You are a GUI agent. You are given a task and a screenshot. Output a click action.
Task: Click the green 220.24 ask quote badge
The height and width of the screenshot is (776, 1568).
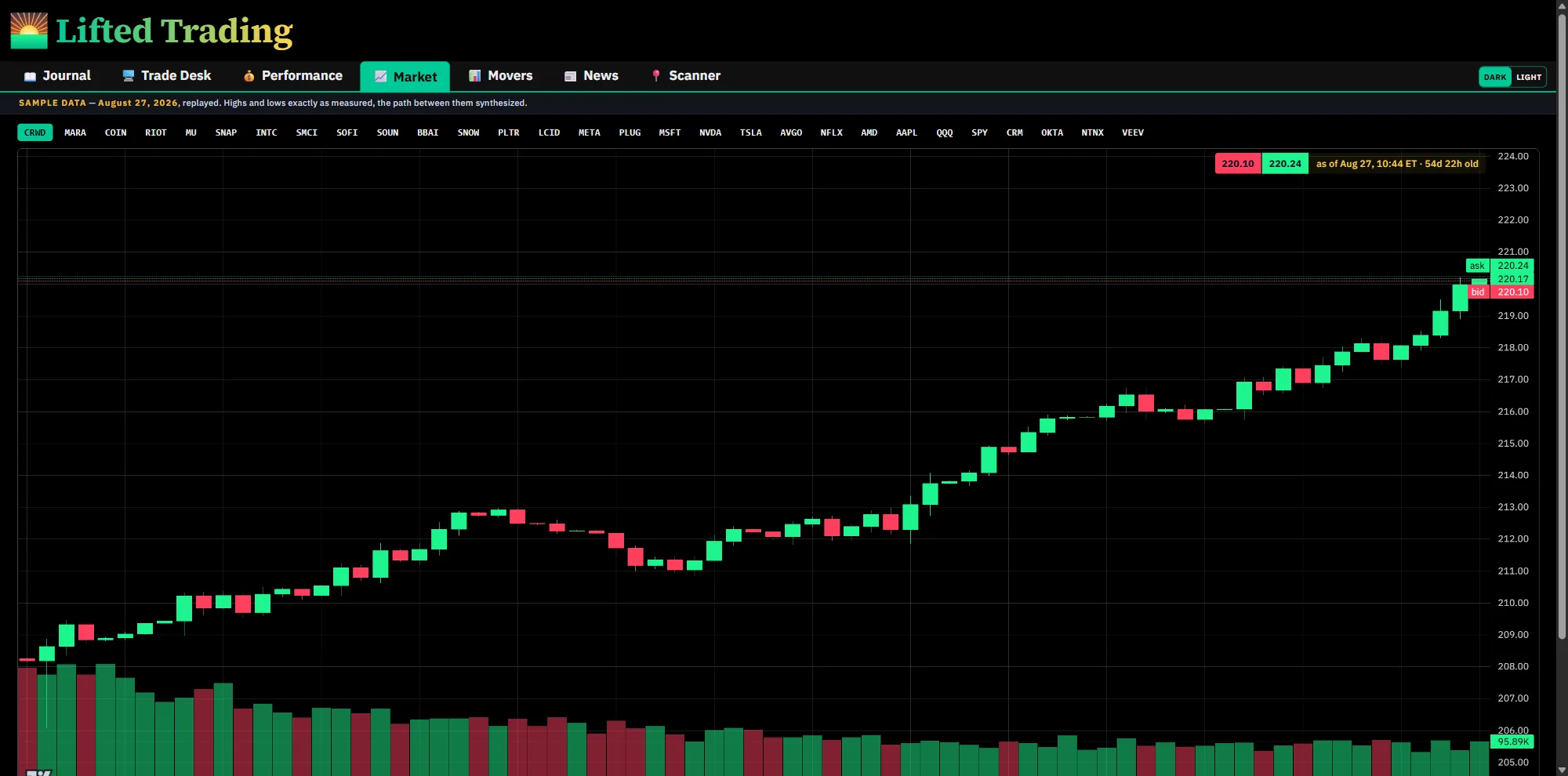1285,164
